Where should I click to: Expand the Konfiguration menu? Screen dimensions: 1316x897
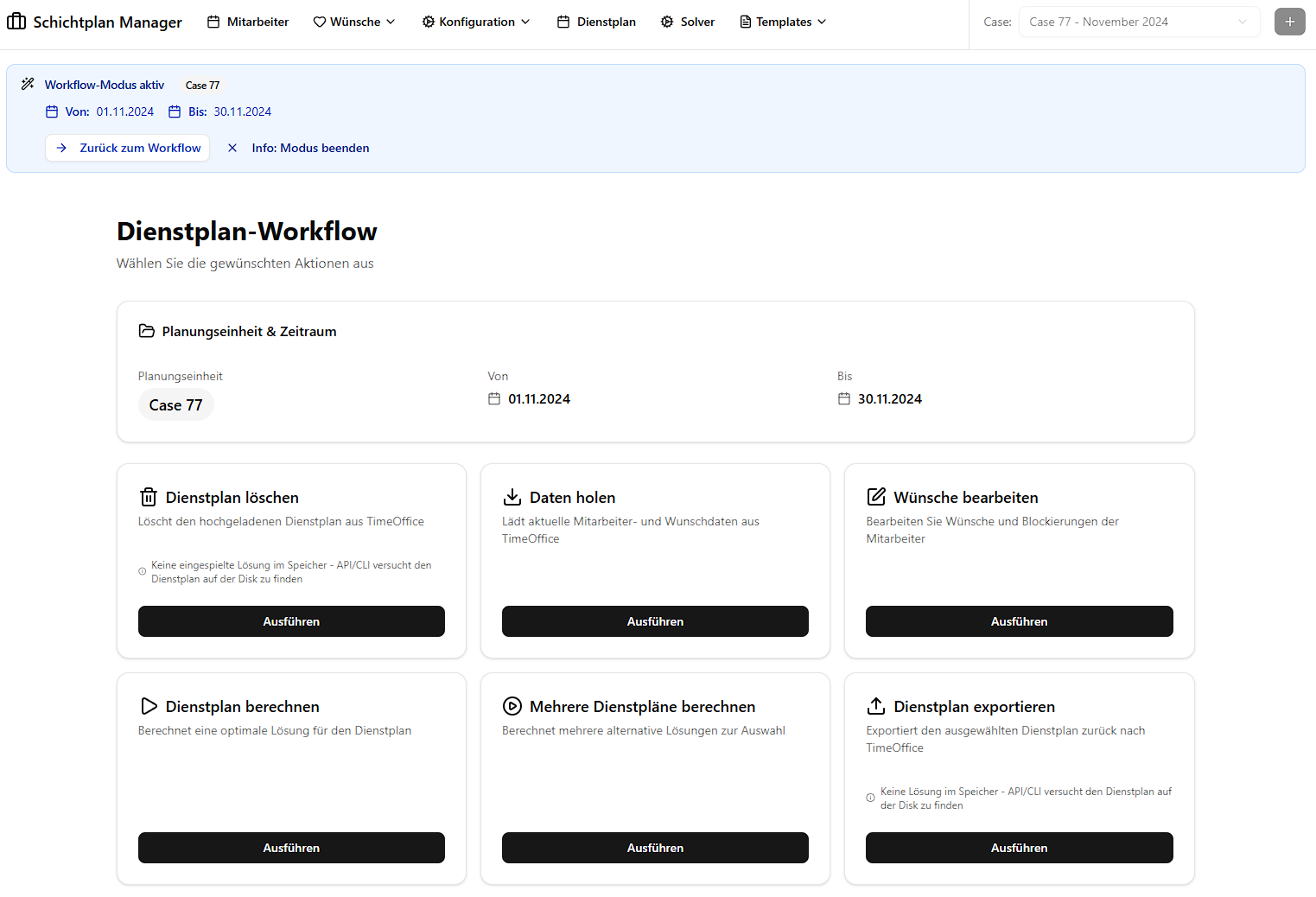click(476, 22)
